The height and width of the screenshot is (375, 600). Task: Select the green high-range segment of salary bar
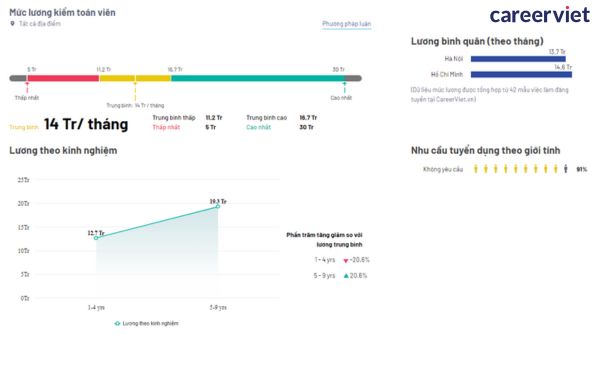258,78
